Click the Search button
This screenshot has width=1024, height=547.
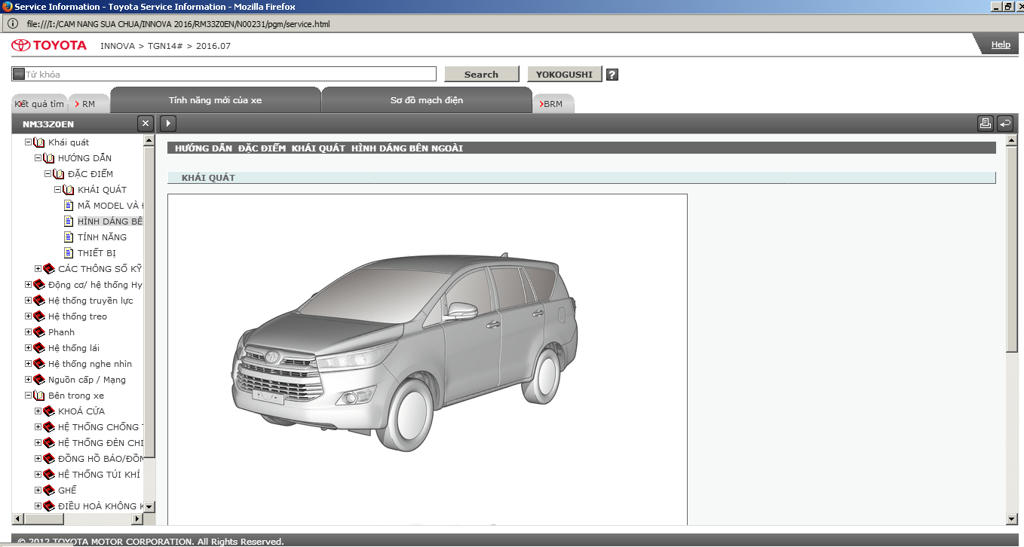click(x=481, y=74)
